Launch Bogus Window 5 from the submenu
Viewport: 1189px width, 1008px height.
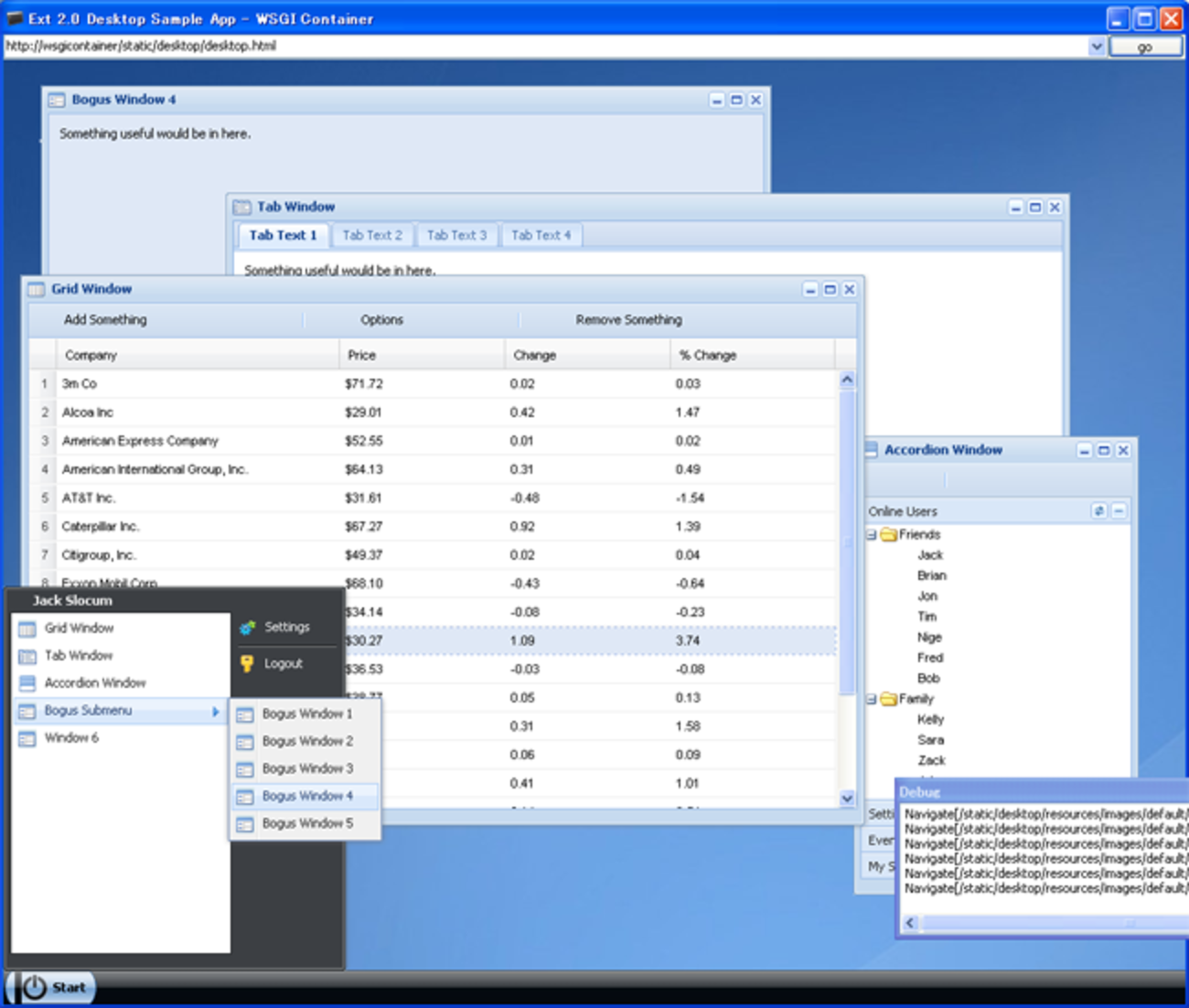[x=306, y=824]
